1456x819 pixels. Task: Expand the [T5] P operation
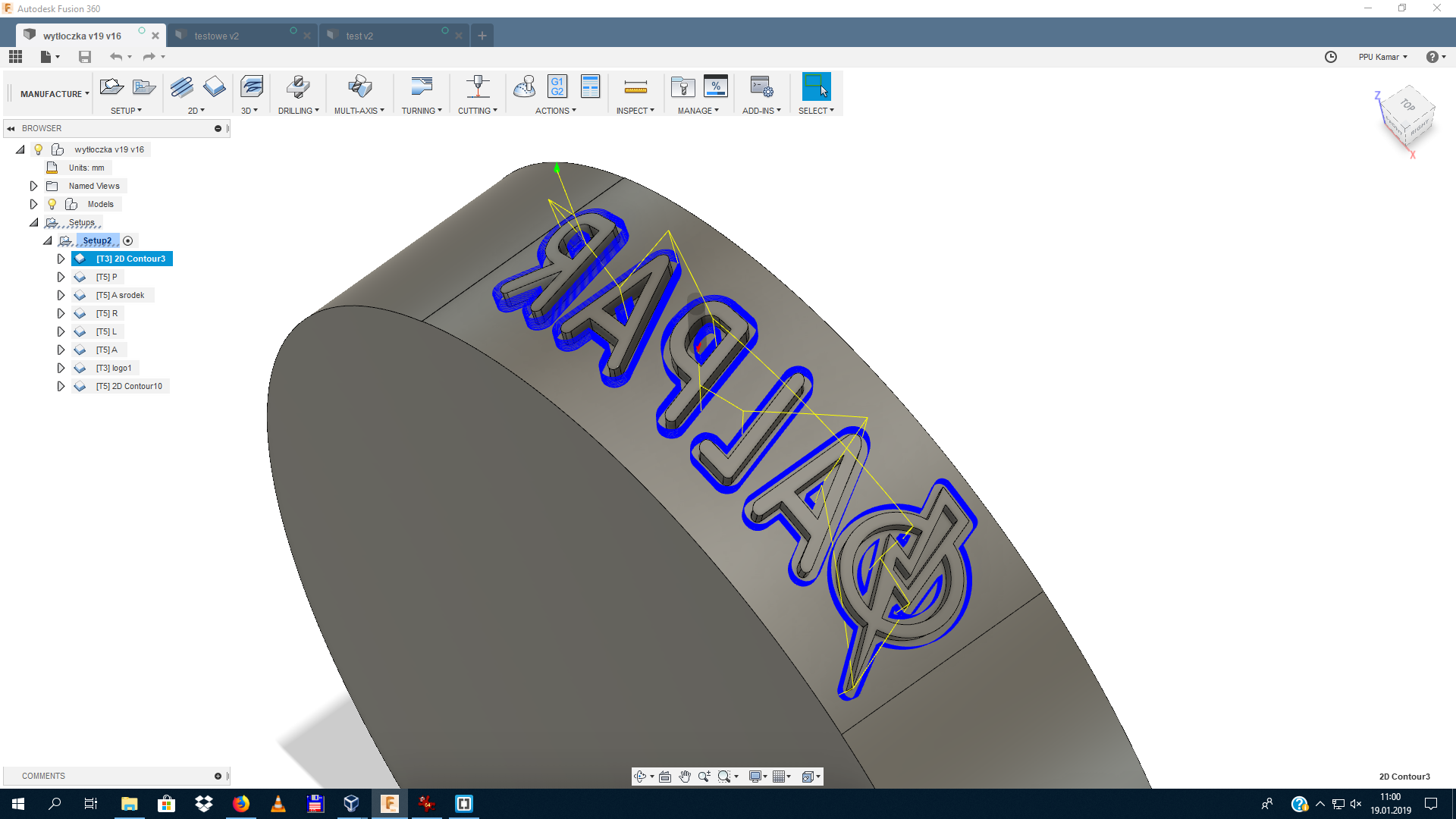coord(61,277)
